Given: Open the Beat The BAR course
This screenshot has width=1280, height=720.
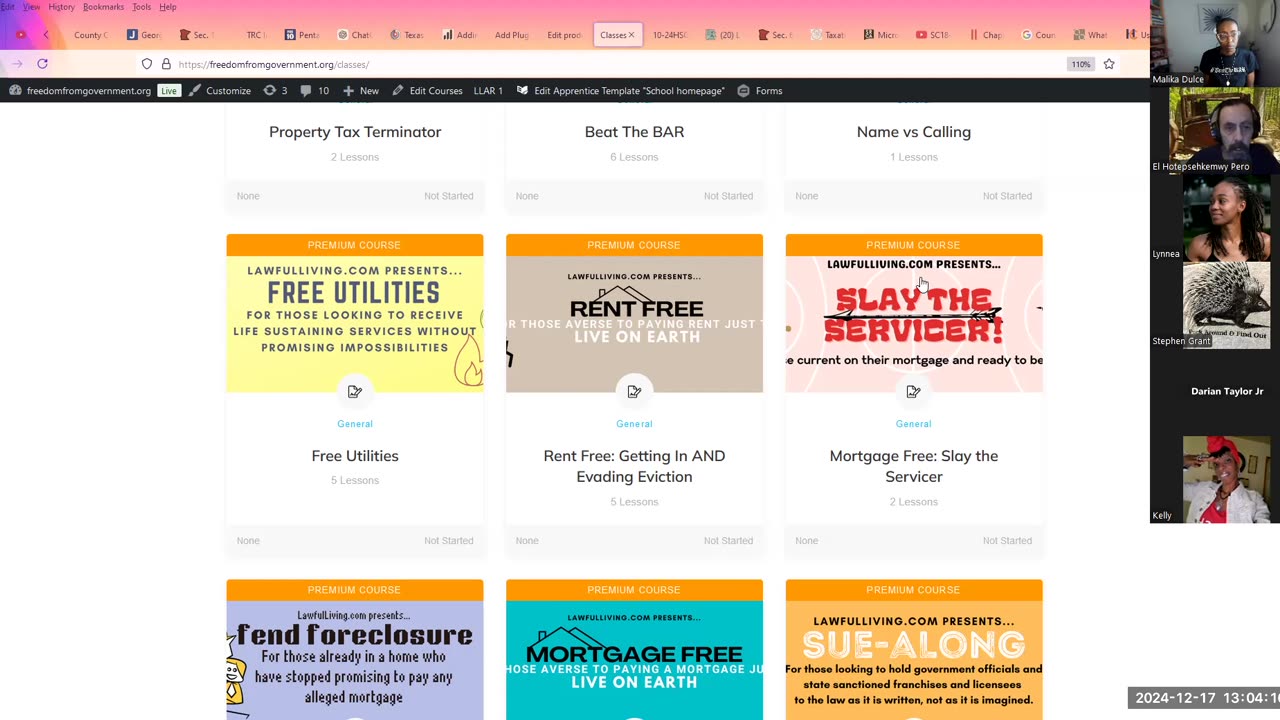Looking at the screenshot, I should tap(634, 132).
